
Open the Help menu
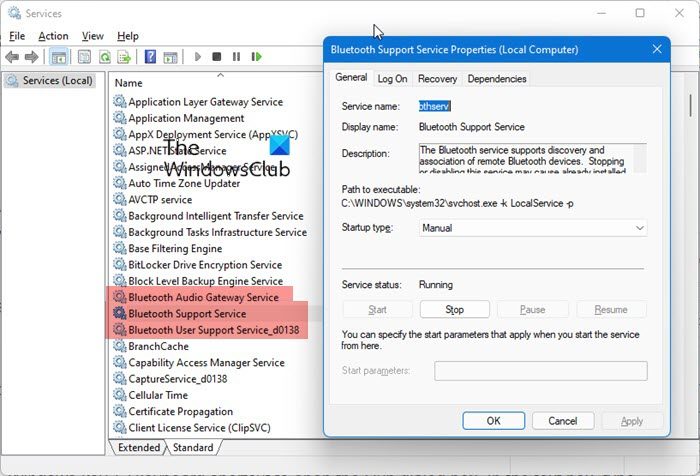click(128, 36)
